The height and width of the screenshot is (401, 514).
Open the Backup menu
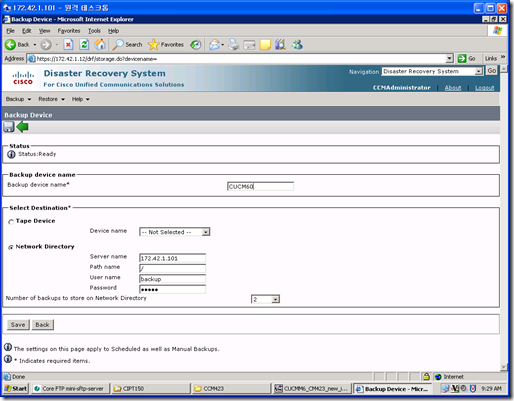(18, 99)
